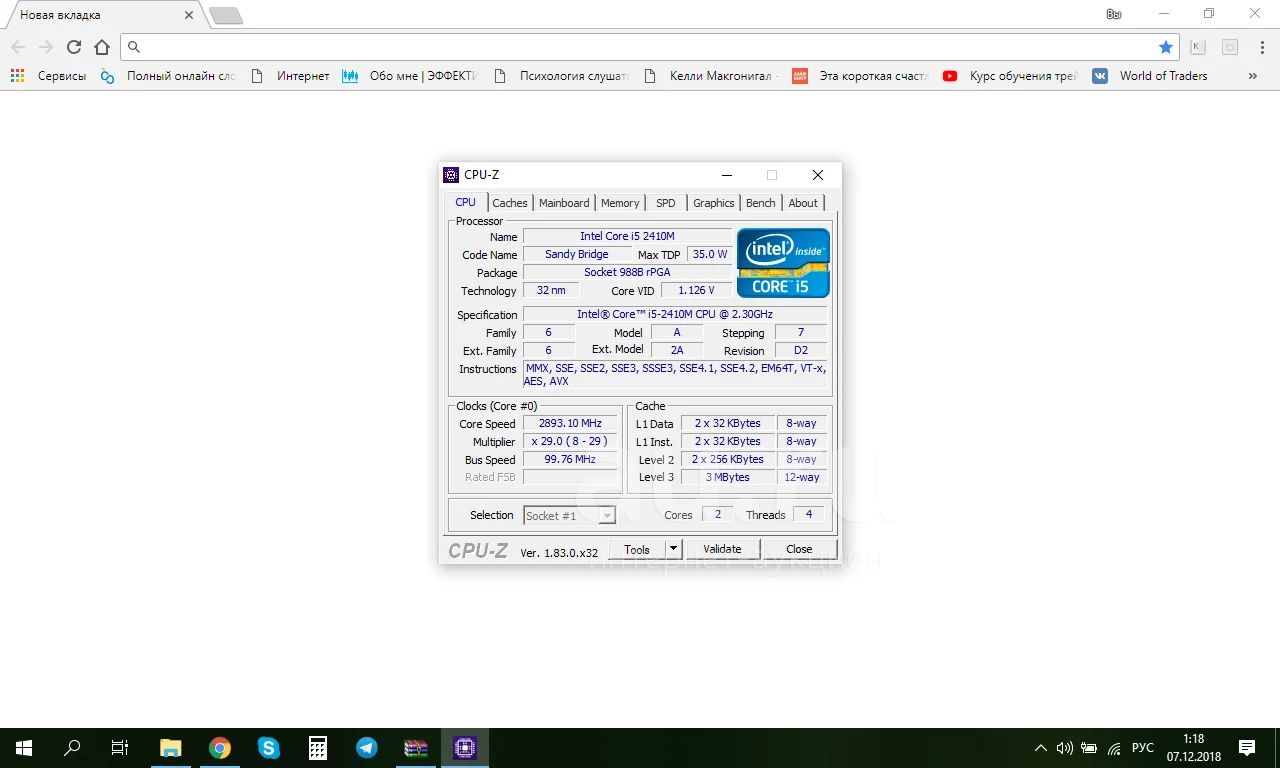Image resolution: width=1280 pixels, height=768 pixels.
Task: Open the notification center icon
Action: 1247,748
